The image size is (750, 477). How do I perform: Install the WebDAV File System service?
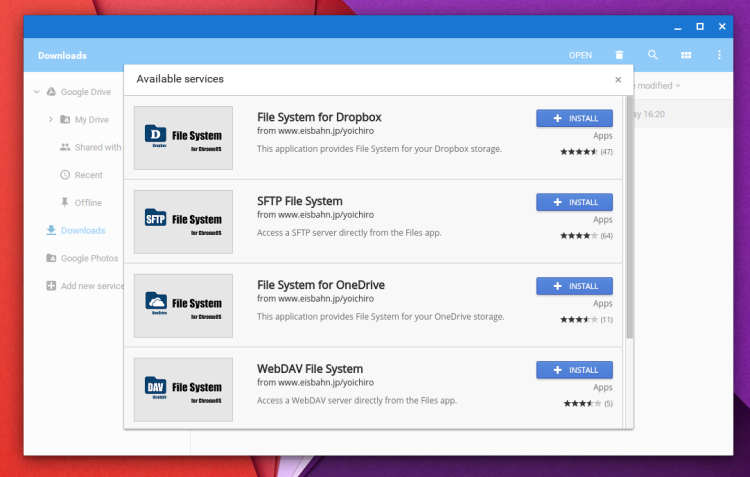point(574,370)
